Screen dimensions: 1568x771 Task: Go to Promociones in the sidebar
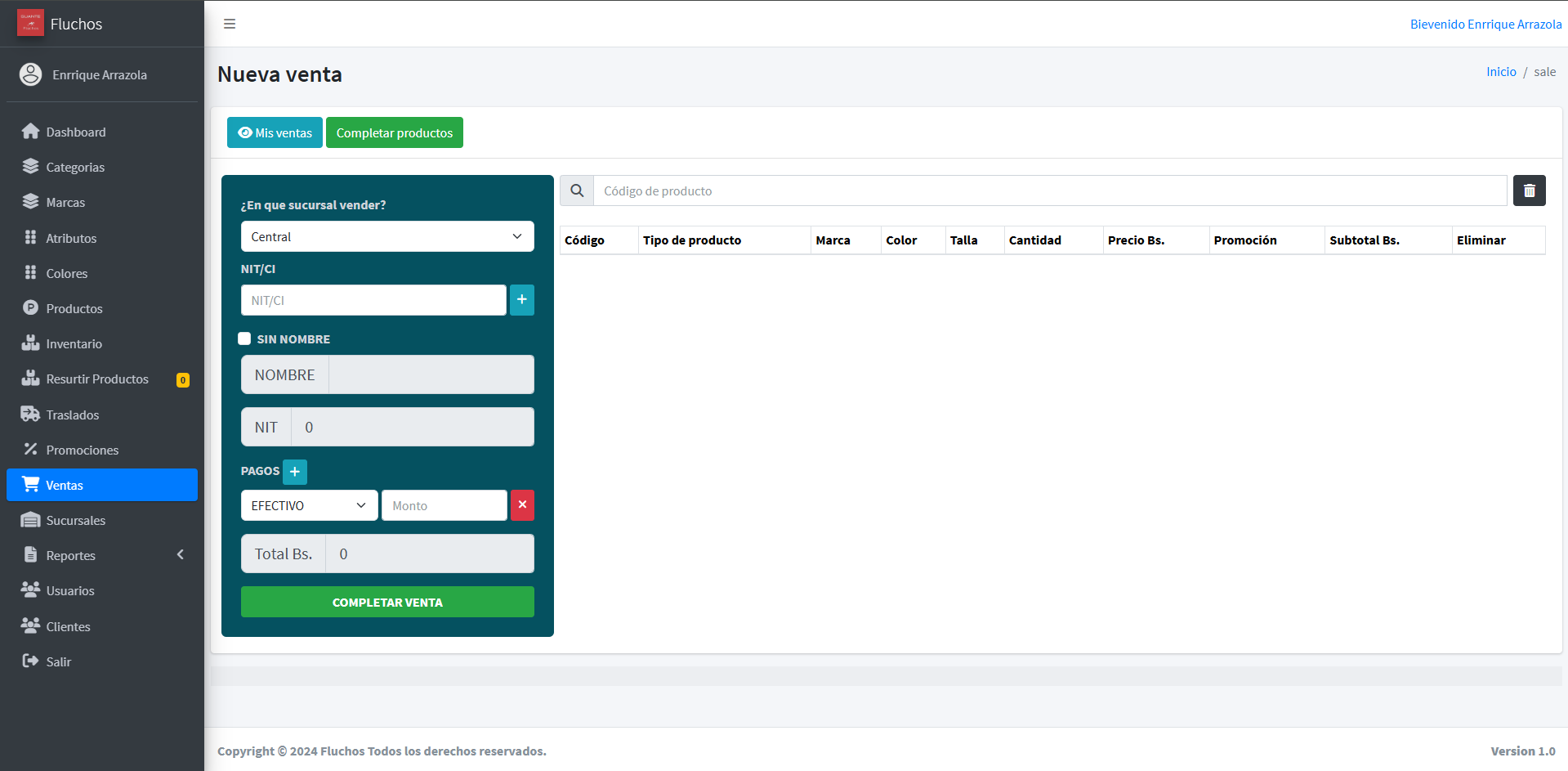point(82,450)
